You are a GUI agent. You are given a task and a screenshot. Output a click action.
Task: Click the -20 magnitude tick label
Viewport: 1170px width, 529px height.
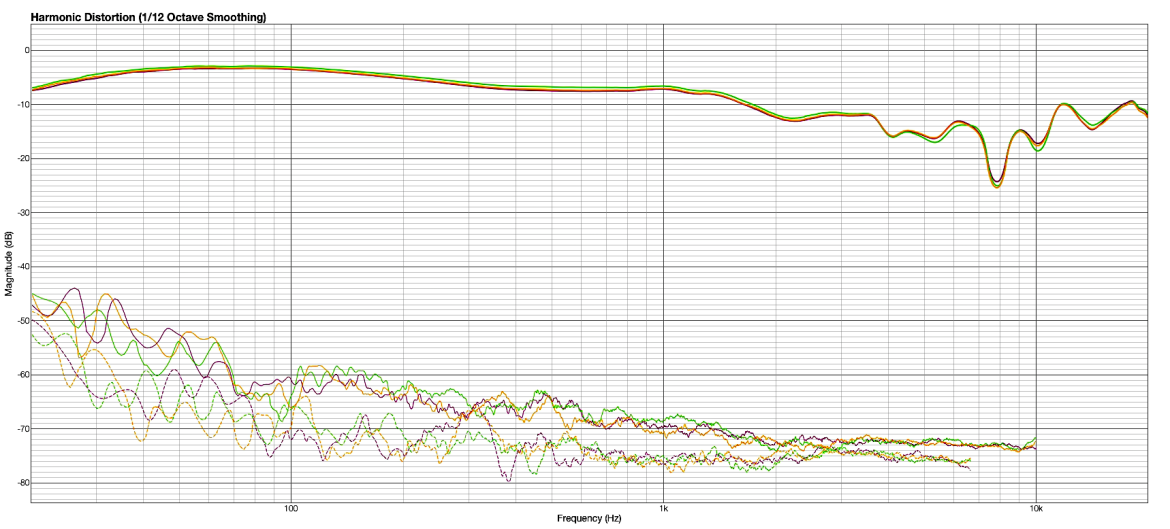tap(24, 159)
